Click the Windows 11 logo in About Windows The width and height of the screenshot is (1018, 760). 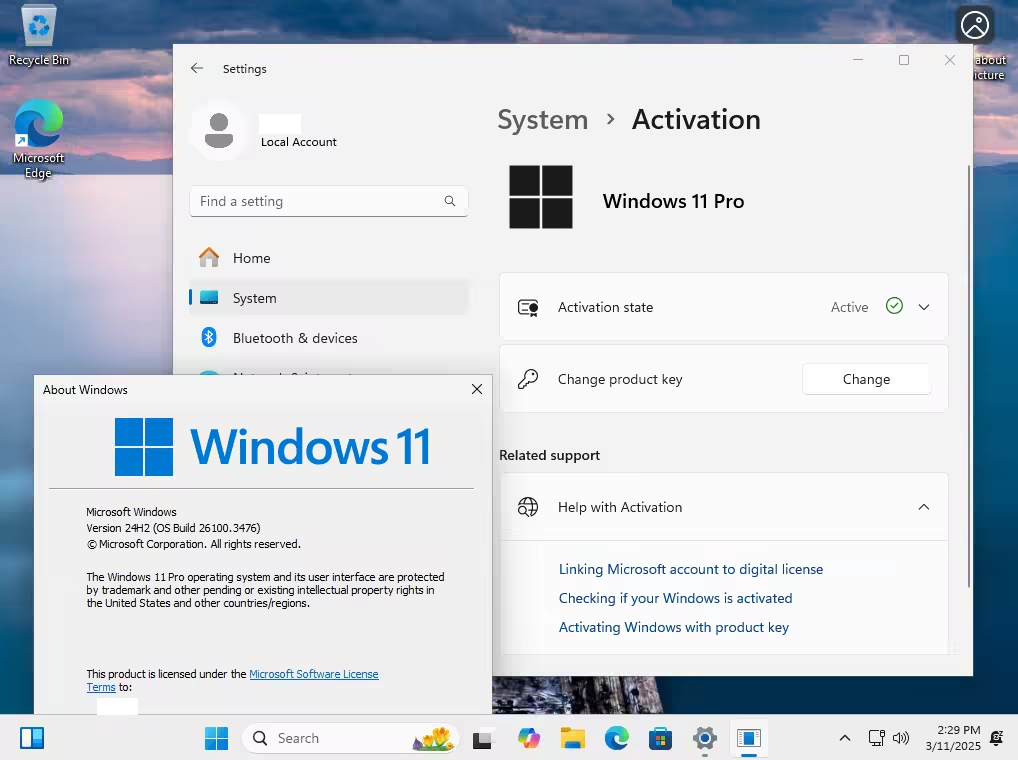point(273,447)
